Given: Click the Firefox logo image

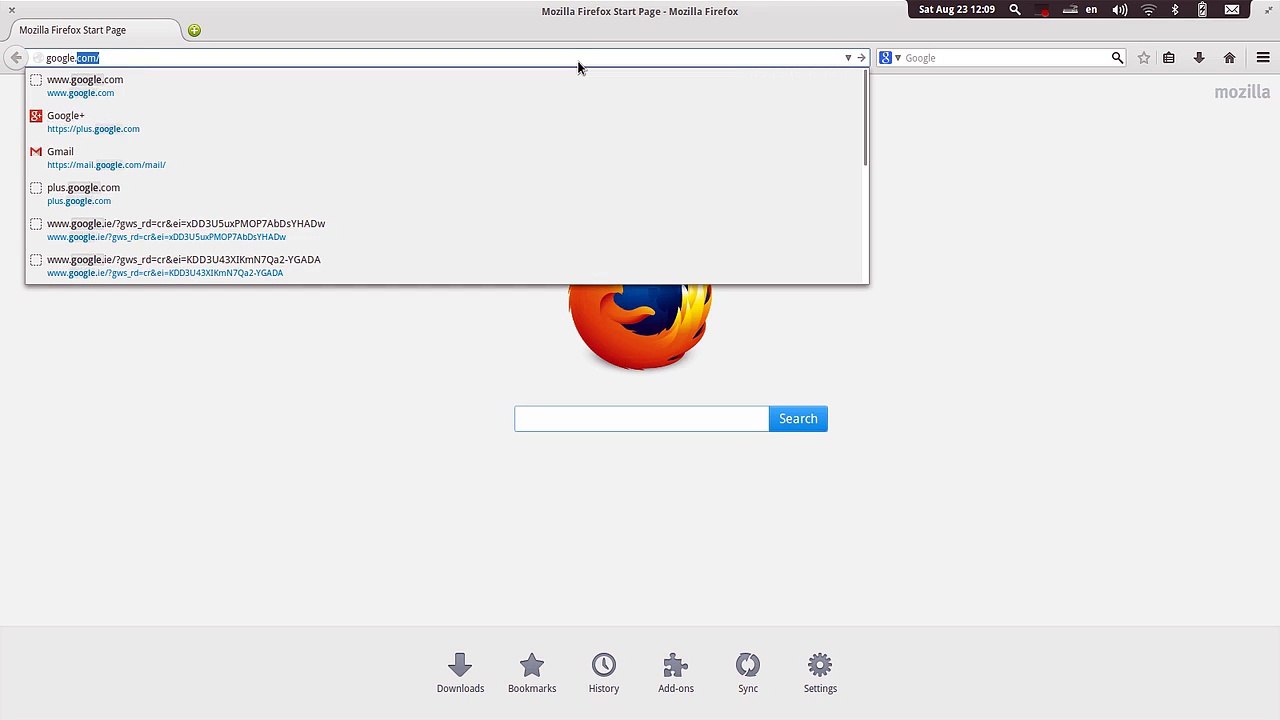Looking at the screenshot, I should point(640,327).
